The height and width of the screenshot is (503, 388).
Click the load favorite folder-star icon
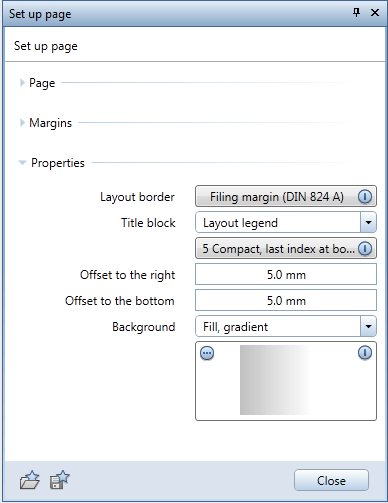pos(30,480)
